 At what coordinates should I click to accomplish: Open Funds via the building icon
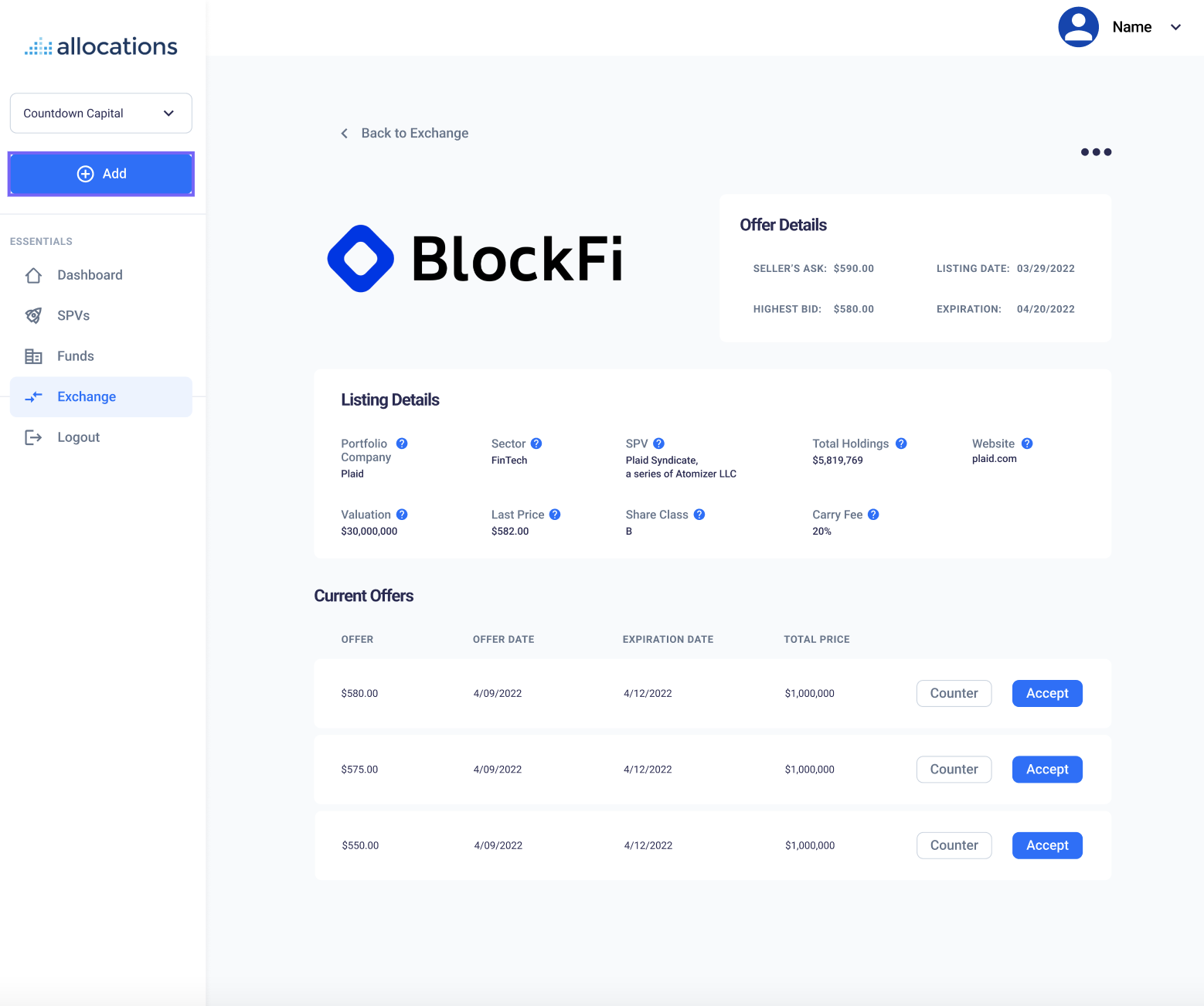tap(34, 355)
